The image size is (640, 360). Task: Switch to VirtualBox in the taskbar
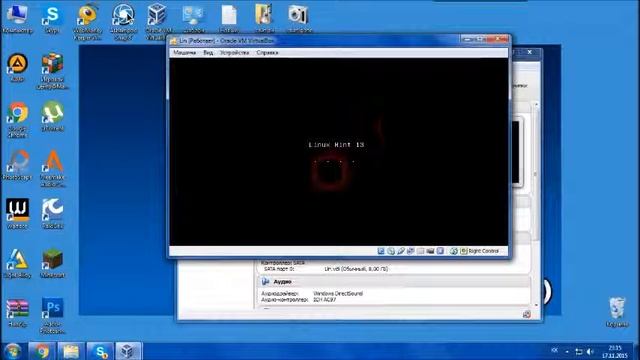(x=128, y=351)
